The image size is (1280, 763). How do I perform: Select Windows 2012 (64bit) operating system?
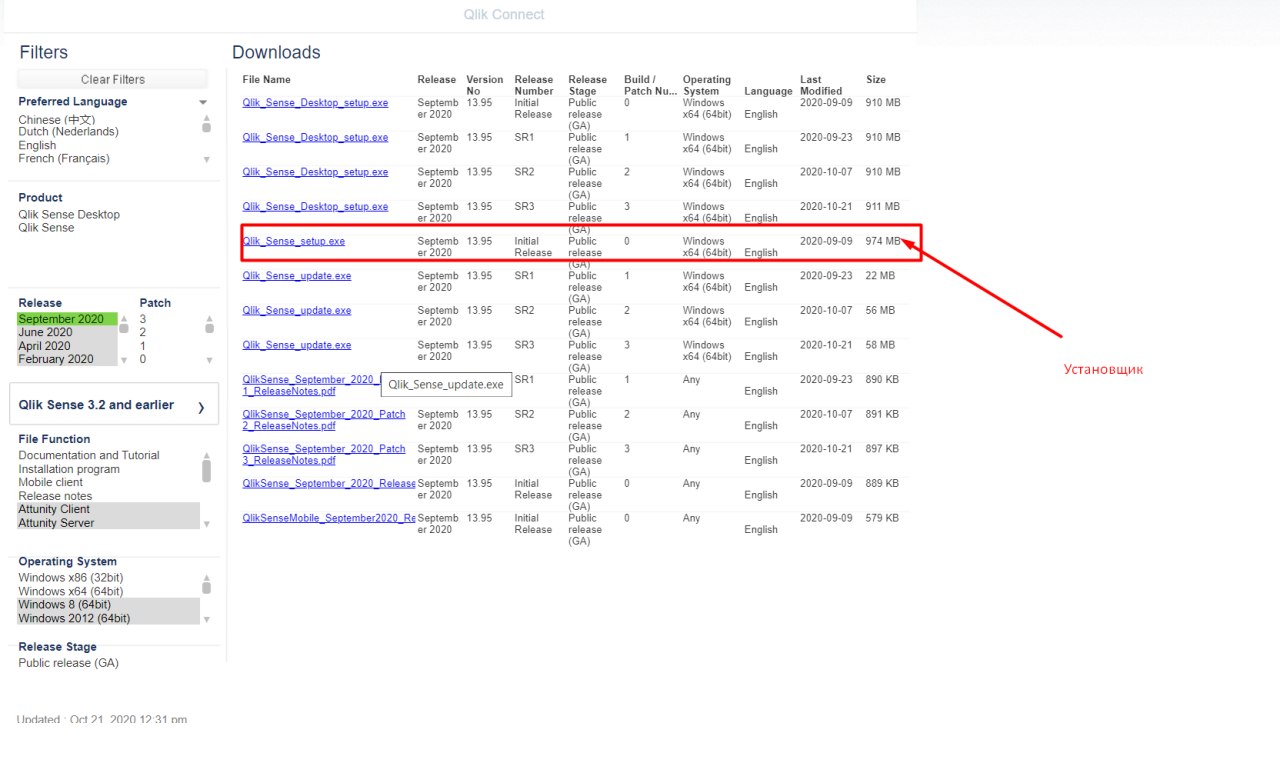pos(108,618)
